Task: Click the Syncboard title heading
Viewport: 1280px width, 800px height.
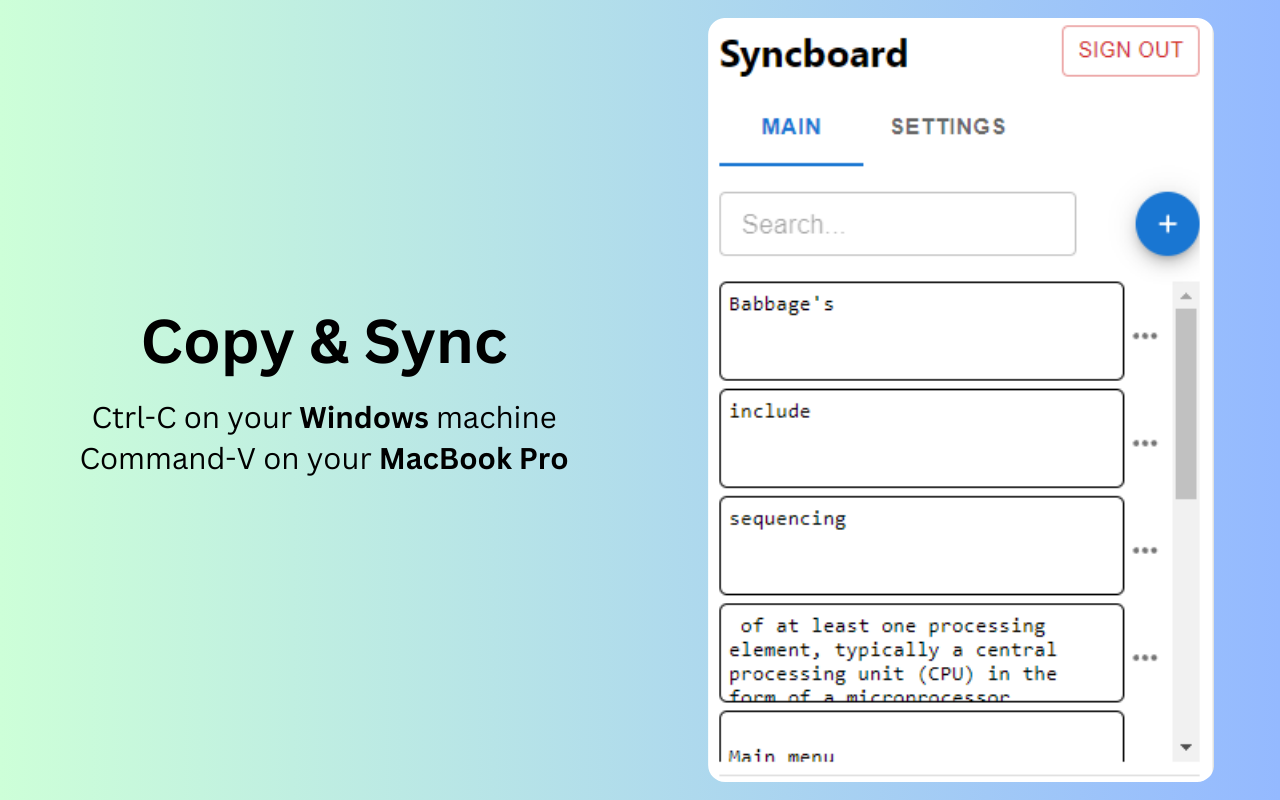Action: [813, 54]
